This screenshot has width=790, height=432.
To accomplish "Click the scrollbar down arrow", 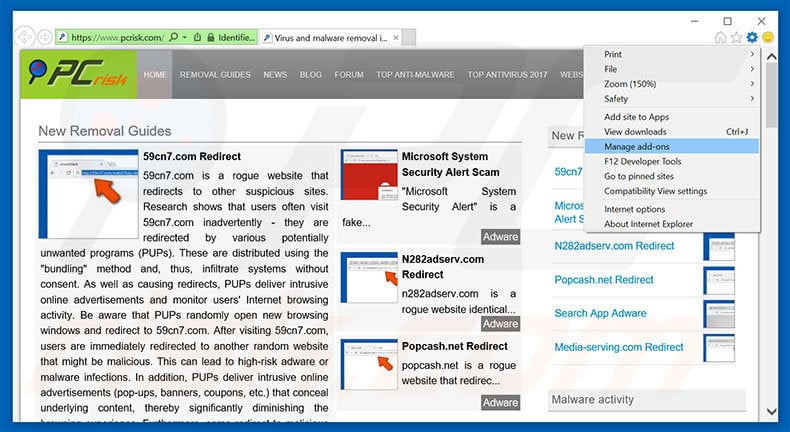I will [771, 412].
